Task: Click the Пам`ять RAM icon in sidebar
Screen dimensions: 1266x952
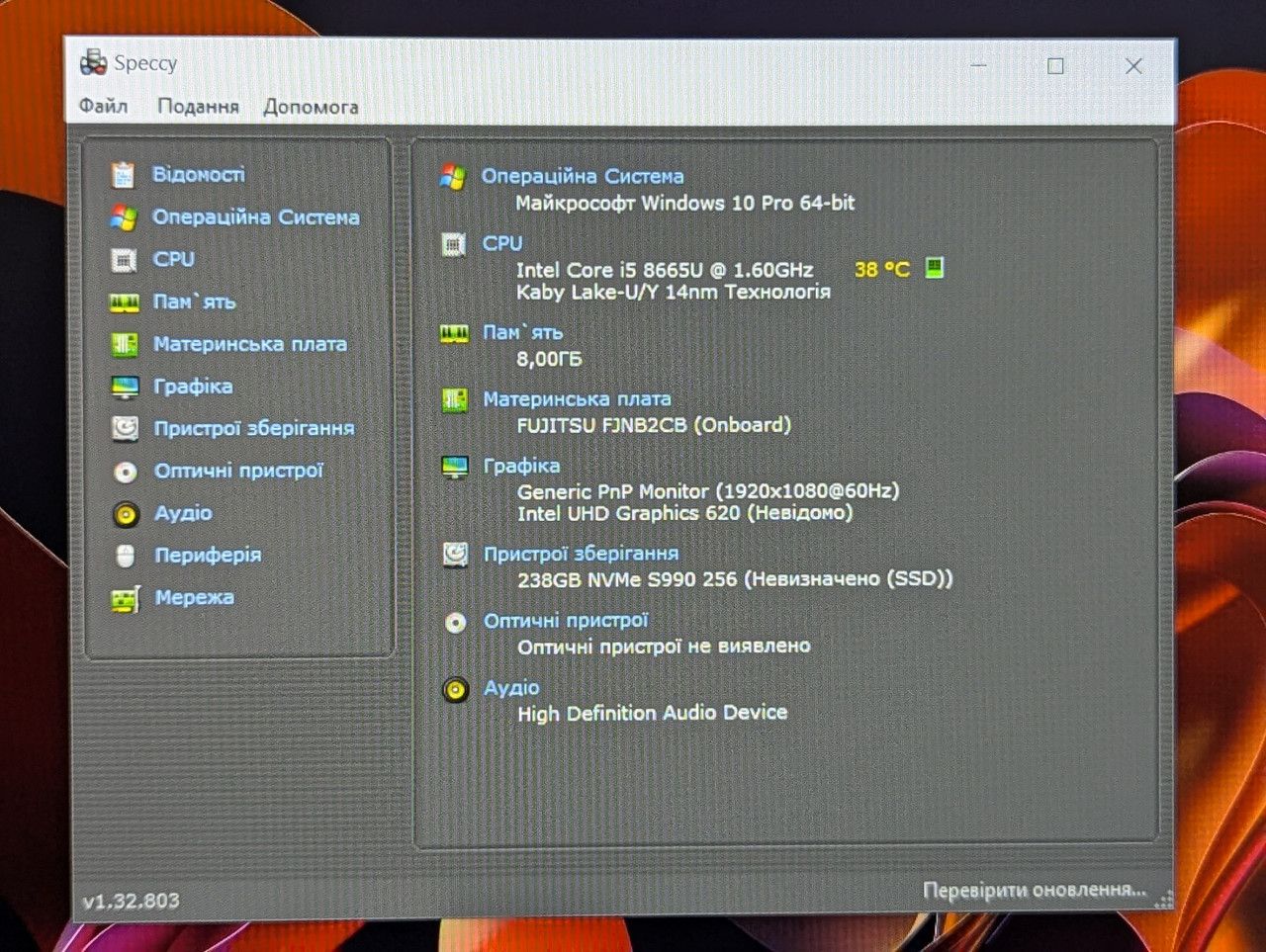Action: pos(124,303)
